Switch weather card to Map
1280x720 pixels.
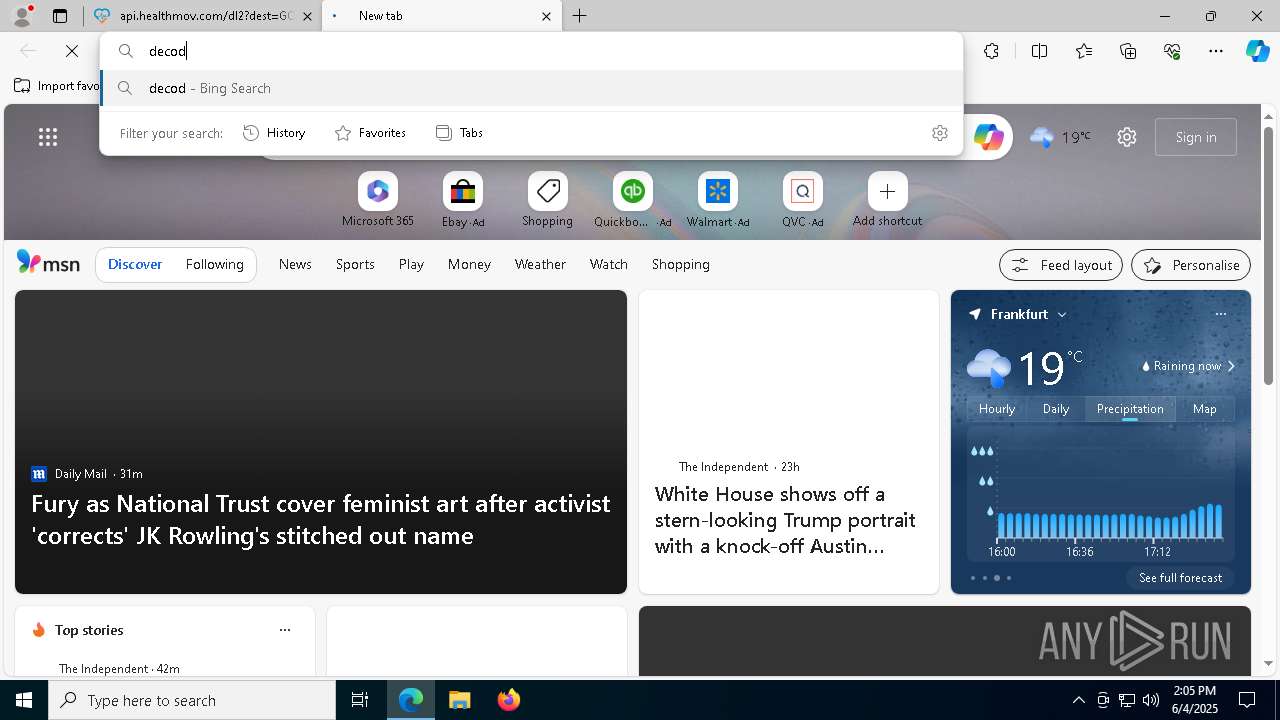point(1205,409)
